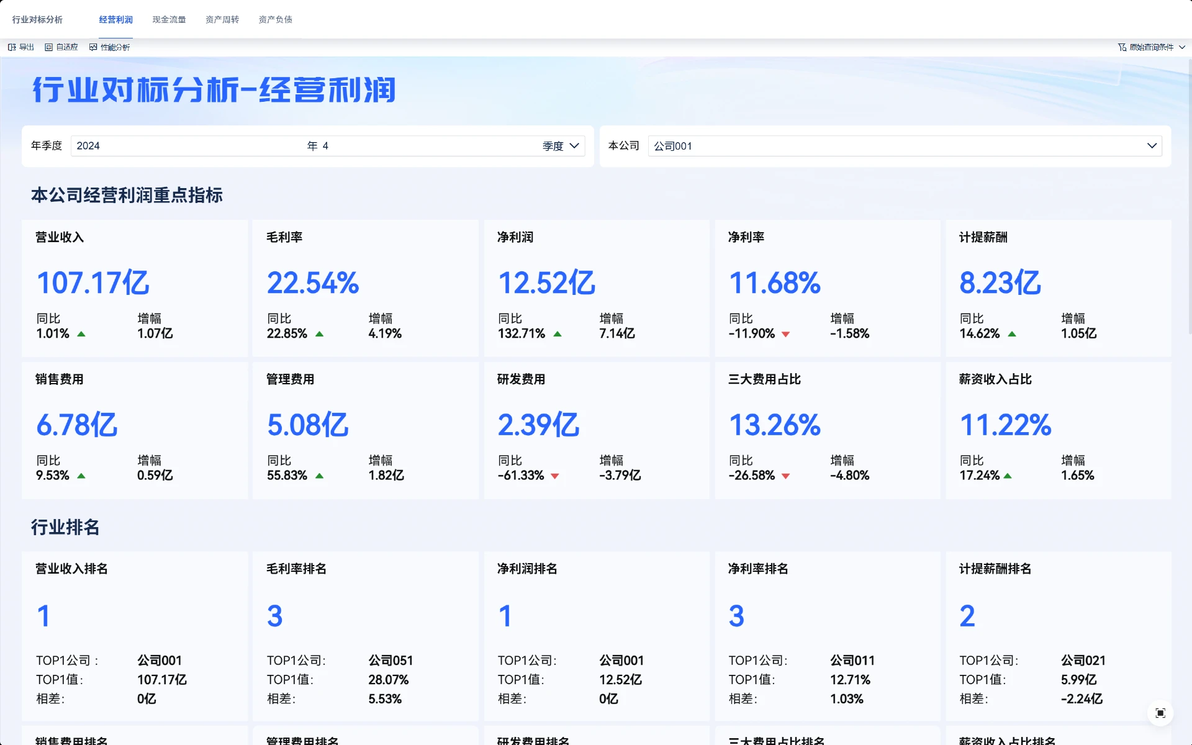
Task: Click the 2.39亿 R&D expense value
Action: click(x=538, y=426)
